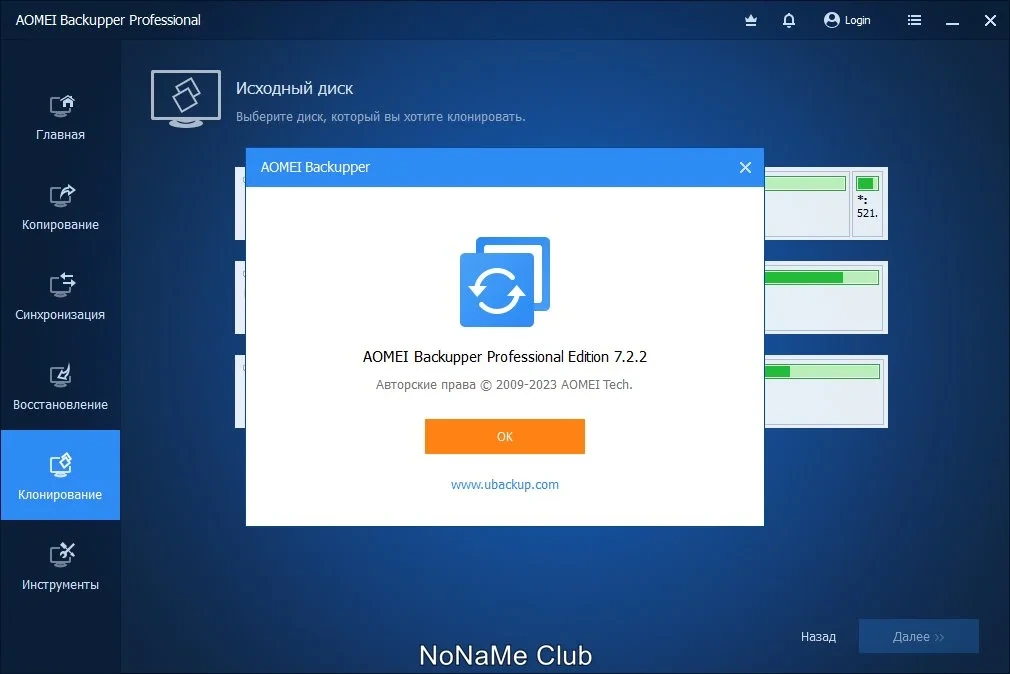Screen dimensions: 1010x674
Task: Open the main menu list icon
Action: [914, 21]
